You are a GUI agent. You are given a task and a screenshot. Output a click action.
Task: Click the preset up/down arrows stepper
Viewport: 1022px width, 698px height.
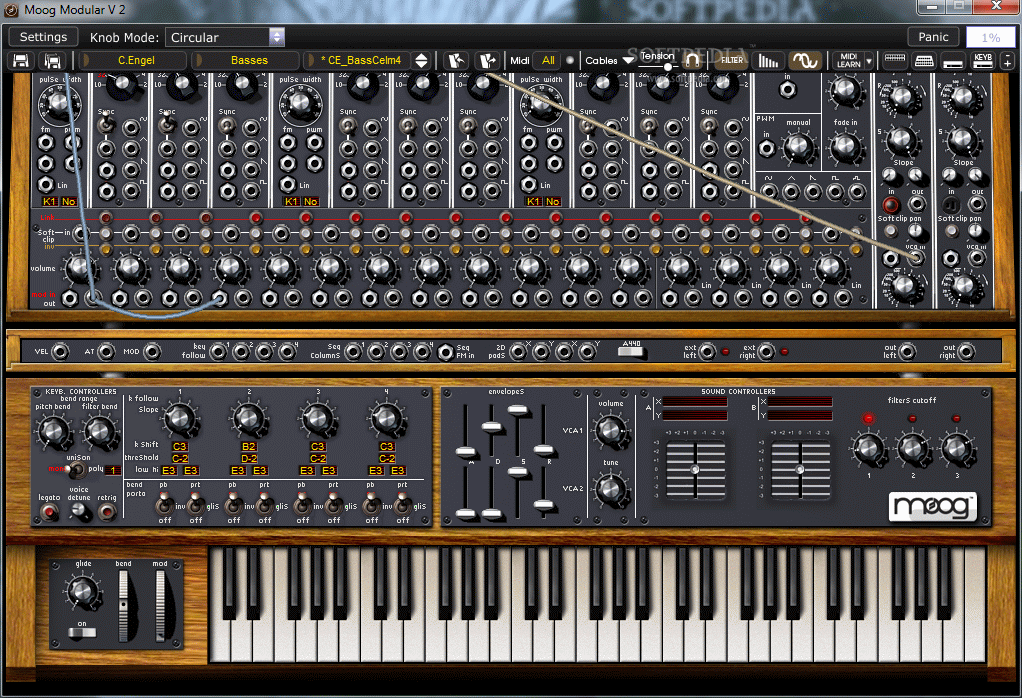(x=422, y=61)
